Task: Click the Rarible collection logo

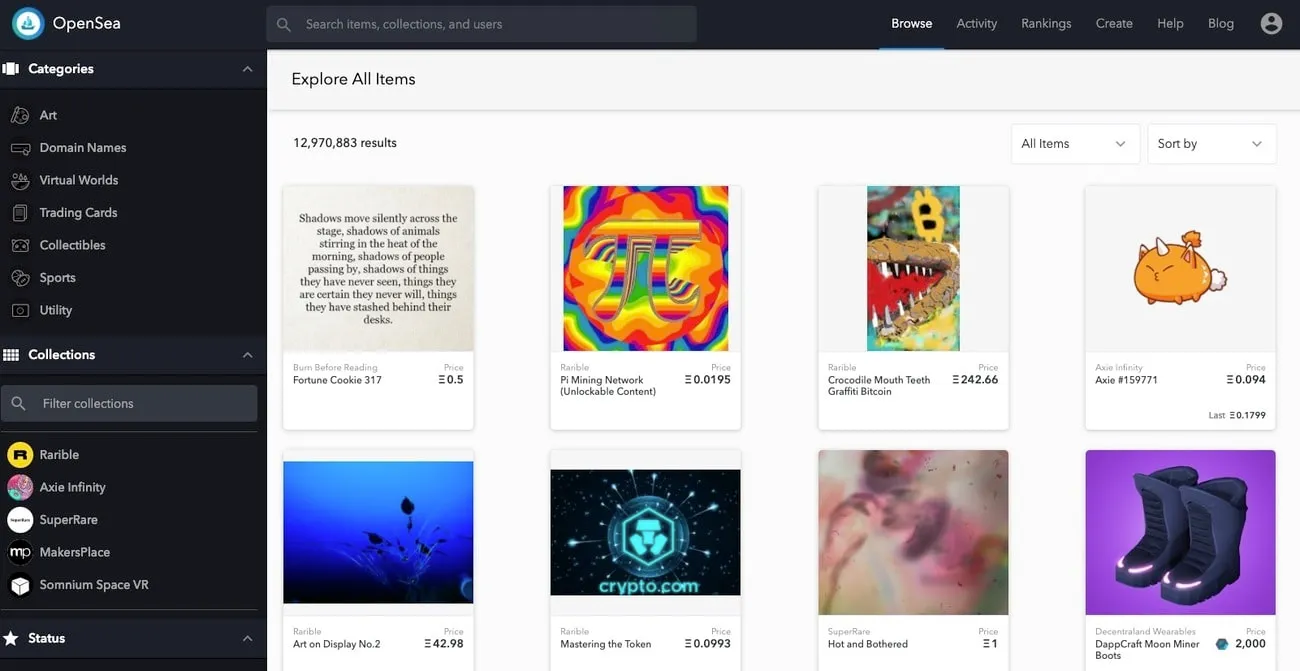Action: [20, 455]
